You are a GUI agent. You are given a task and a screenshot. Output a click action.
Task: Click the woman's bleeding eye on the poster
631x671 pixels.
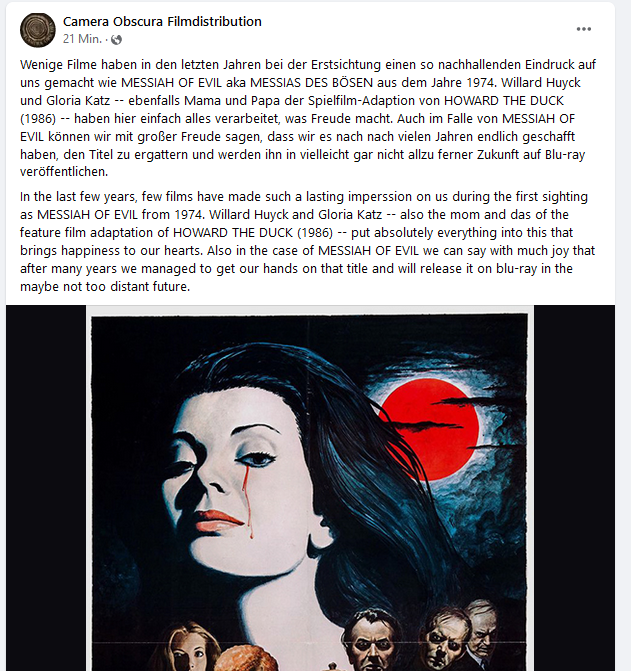click(x=256, y=459)
